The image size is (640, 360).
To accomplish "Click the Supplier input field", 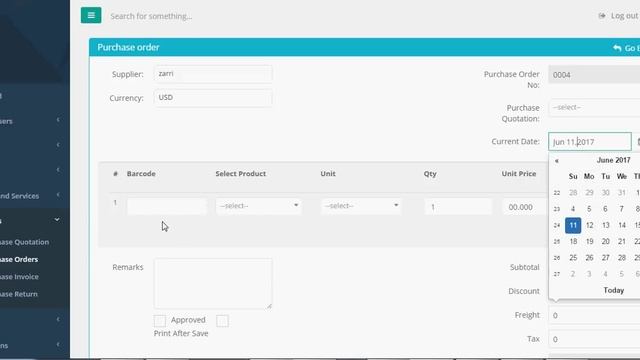I will pyautogui.click(x=213, y=74).
